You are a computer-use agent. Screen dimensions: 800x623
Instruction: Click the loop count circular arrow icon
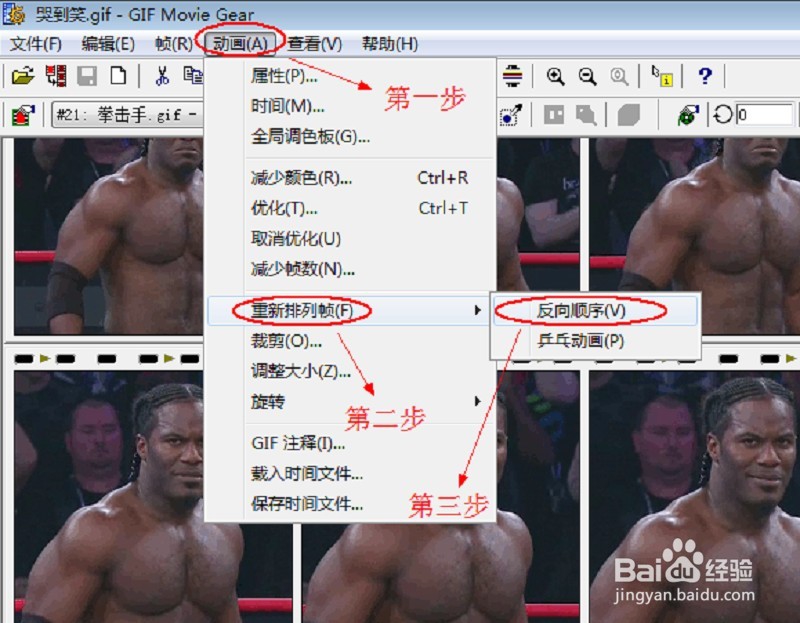coord(722,114)
